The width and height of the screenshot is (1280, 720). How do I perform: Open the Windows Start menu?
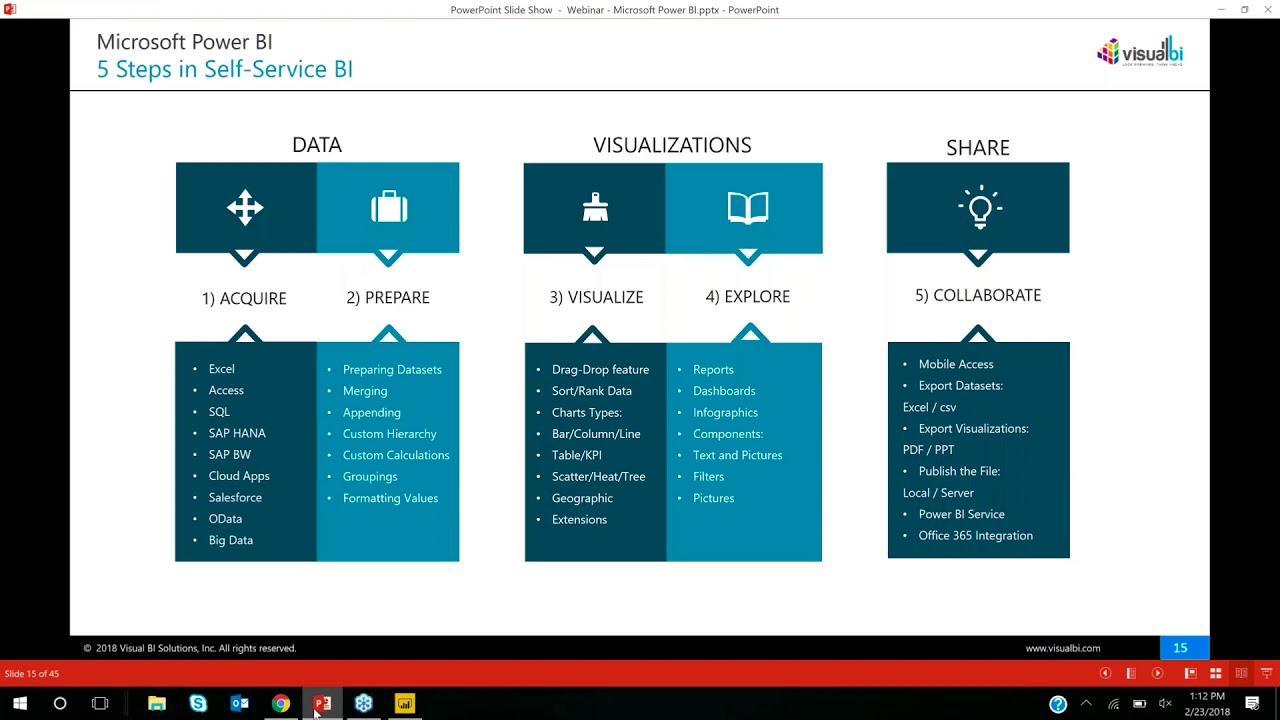(20, 704)
